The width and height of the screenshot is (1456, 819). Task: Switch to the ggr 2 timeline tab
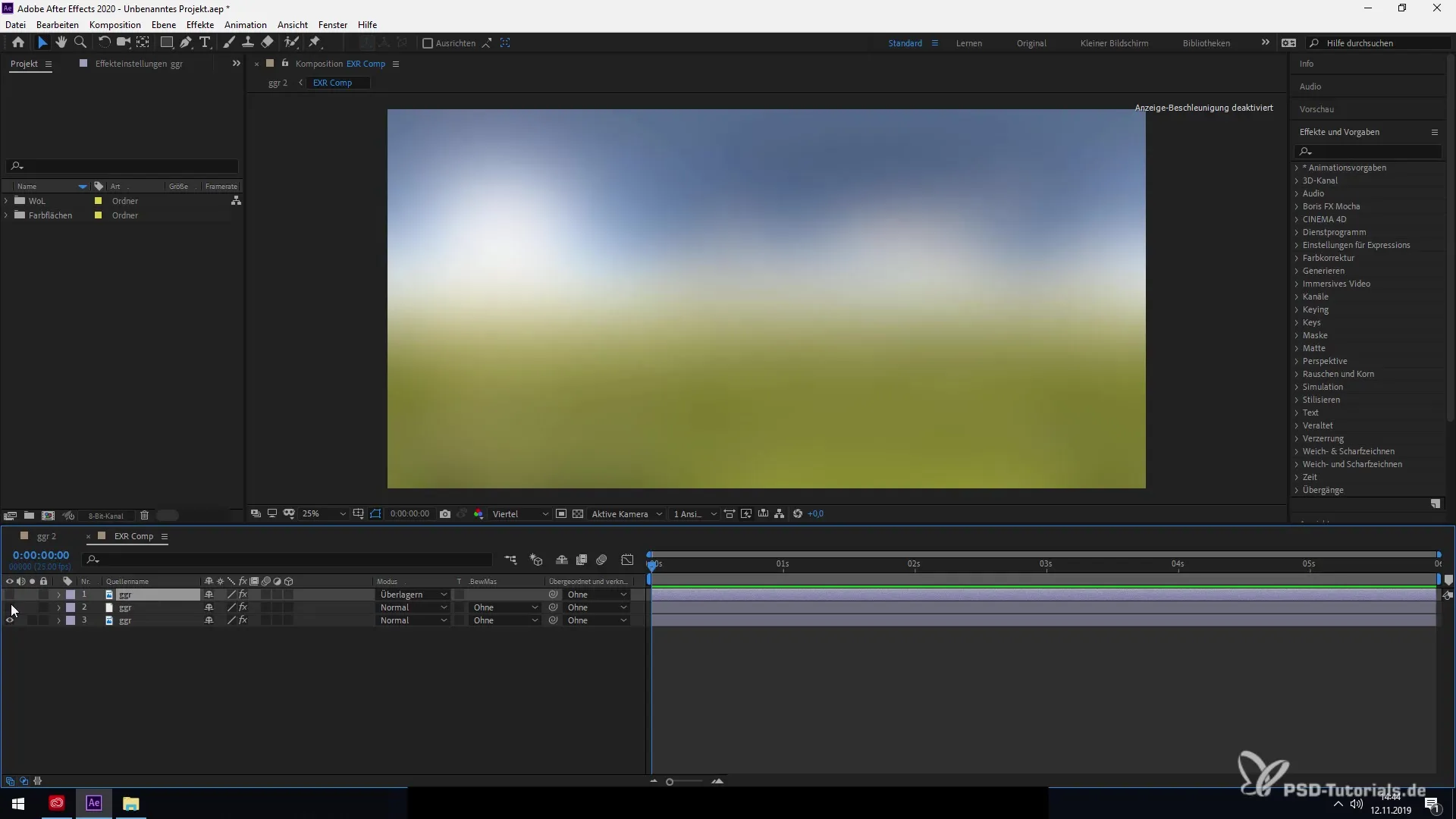pyautogui.click(x=46, y=536)
